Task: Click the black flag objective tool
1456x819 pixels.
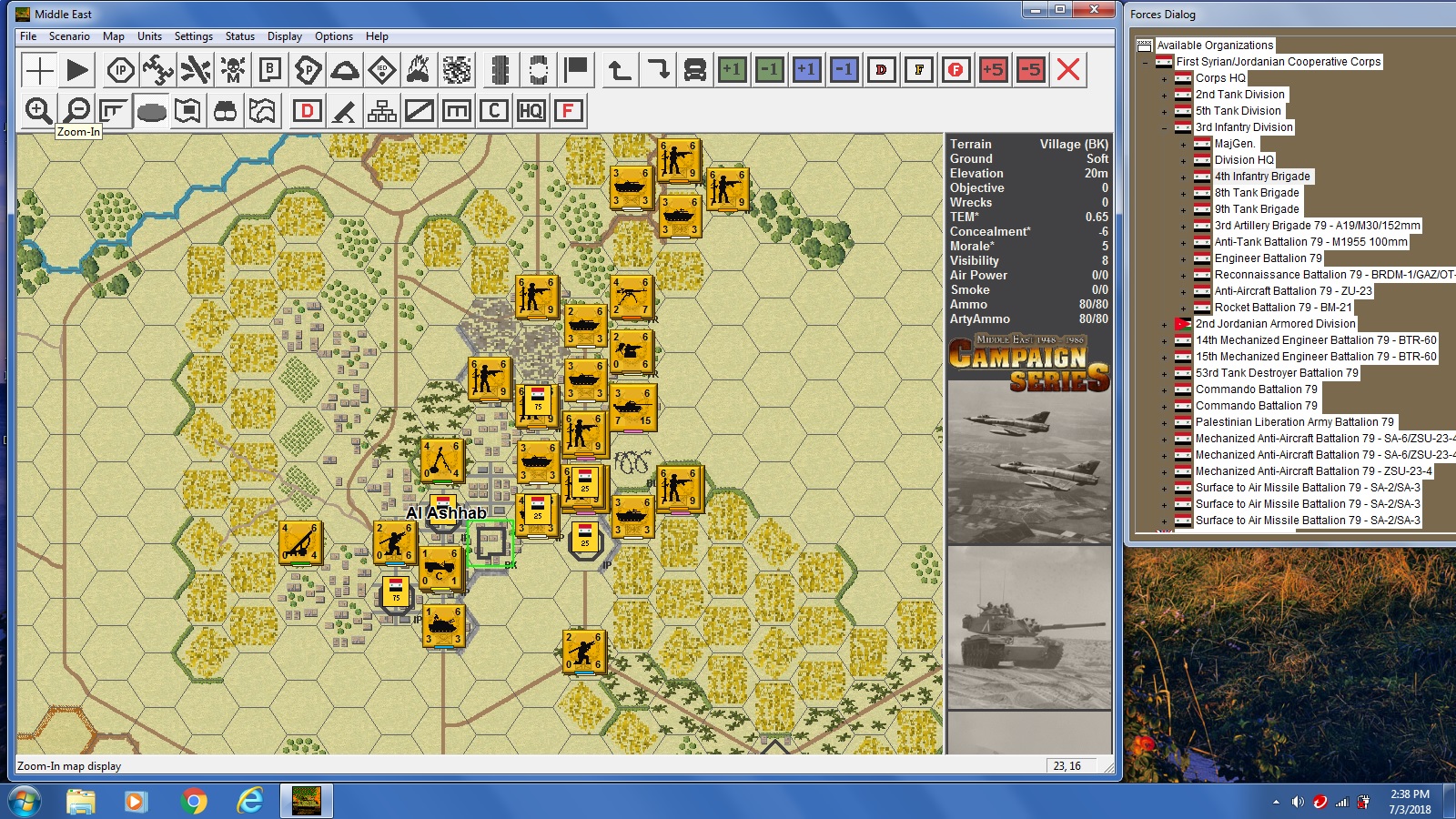Action: pos(577,69)
